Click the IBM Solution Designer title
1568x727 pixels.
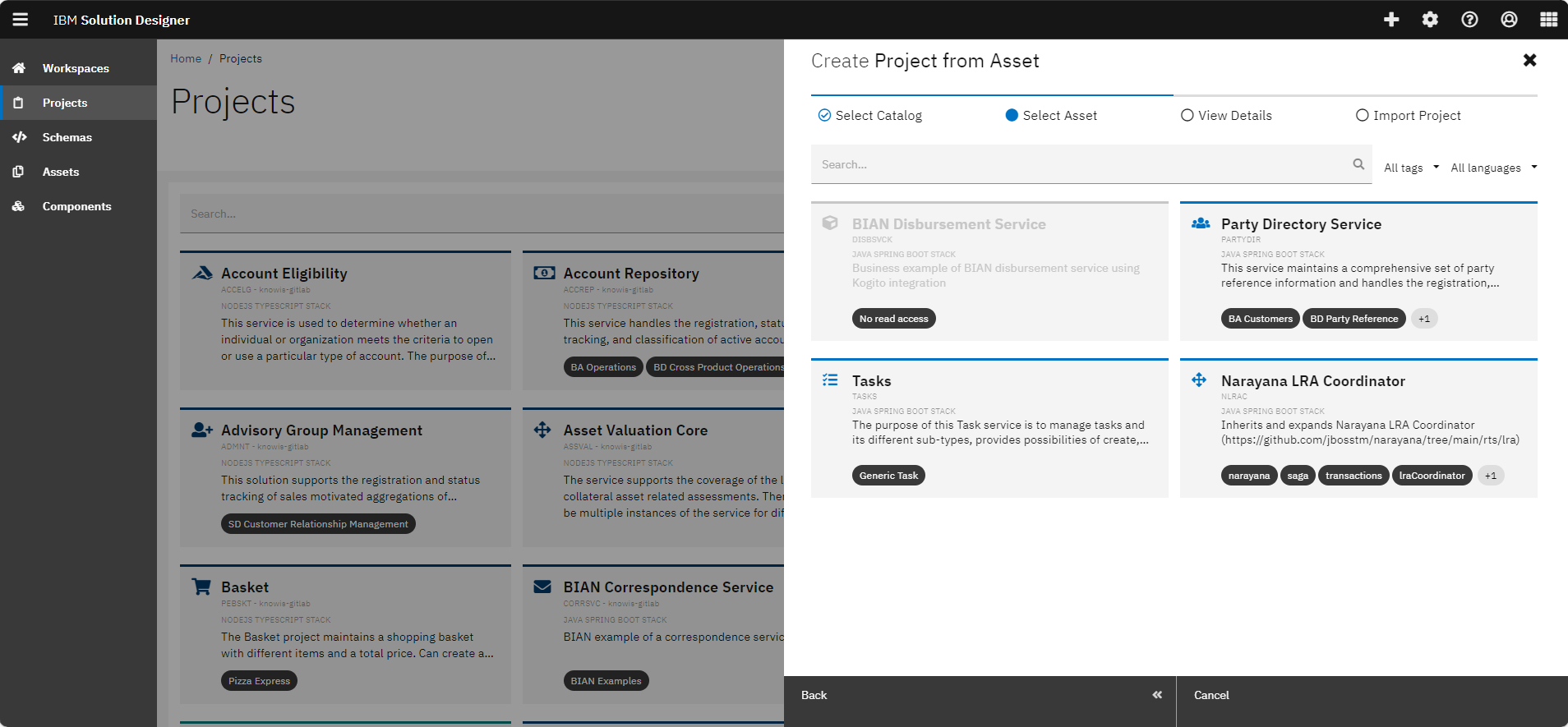point(122,20)
